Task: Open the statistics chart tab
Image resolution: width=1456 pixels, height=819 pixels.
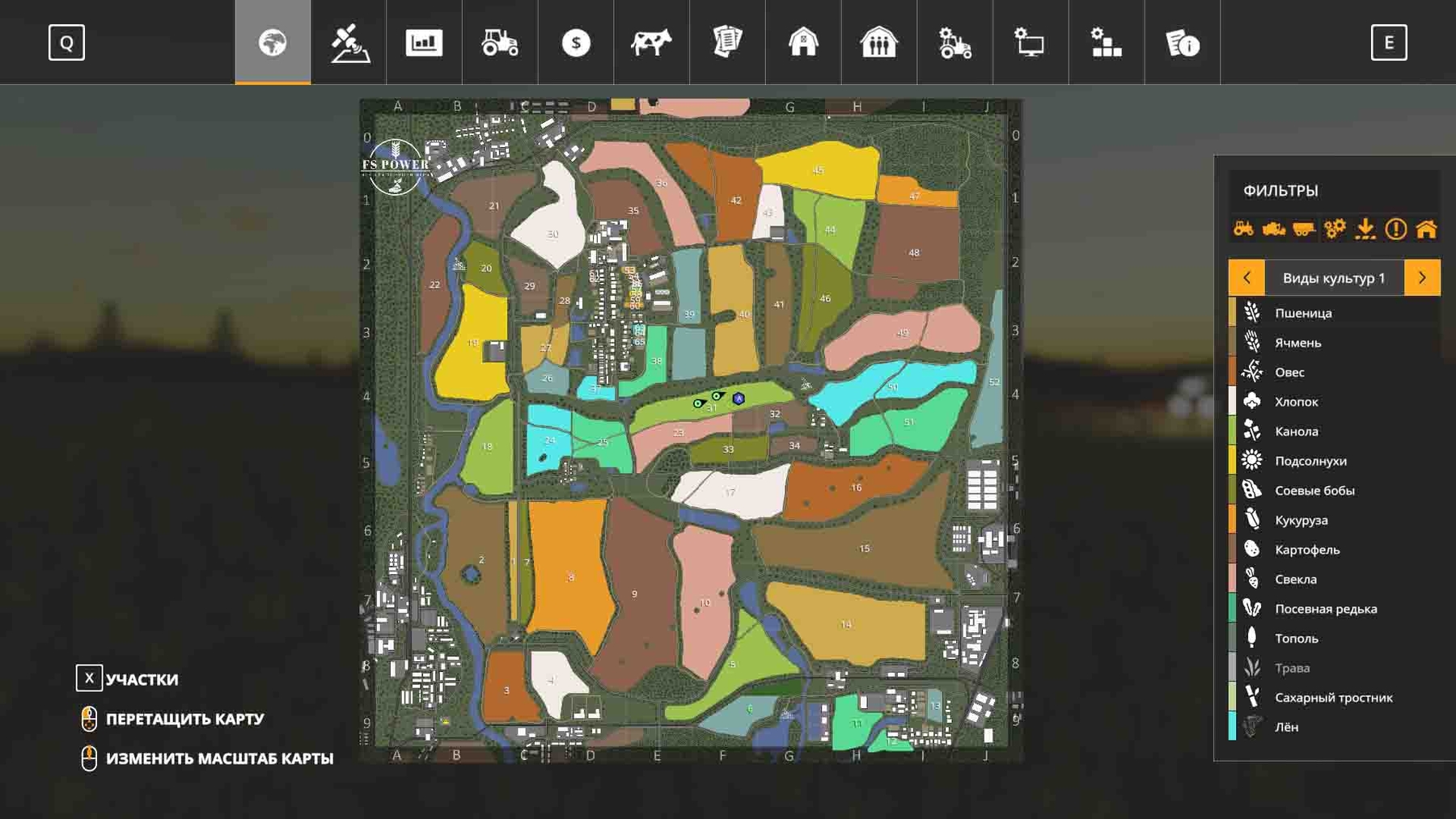Action: click(424, 42)
